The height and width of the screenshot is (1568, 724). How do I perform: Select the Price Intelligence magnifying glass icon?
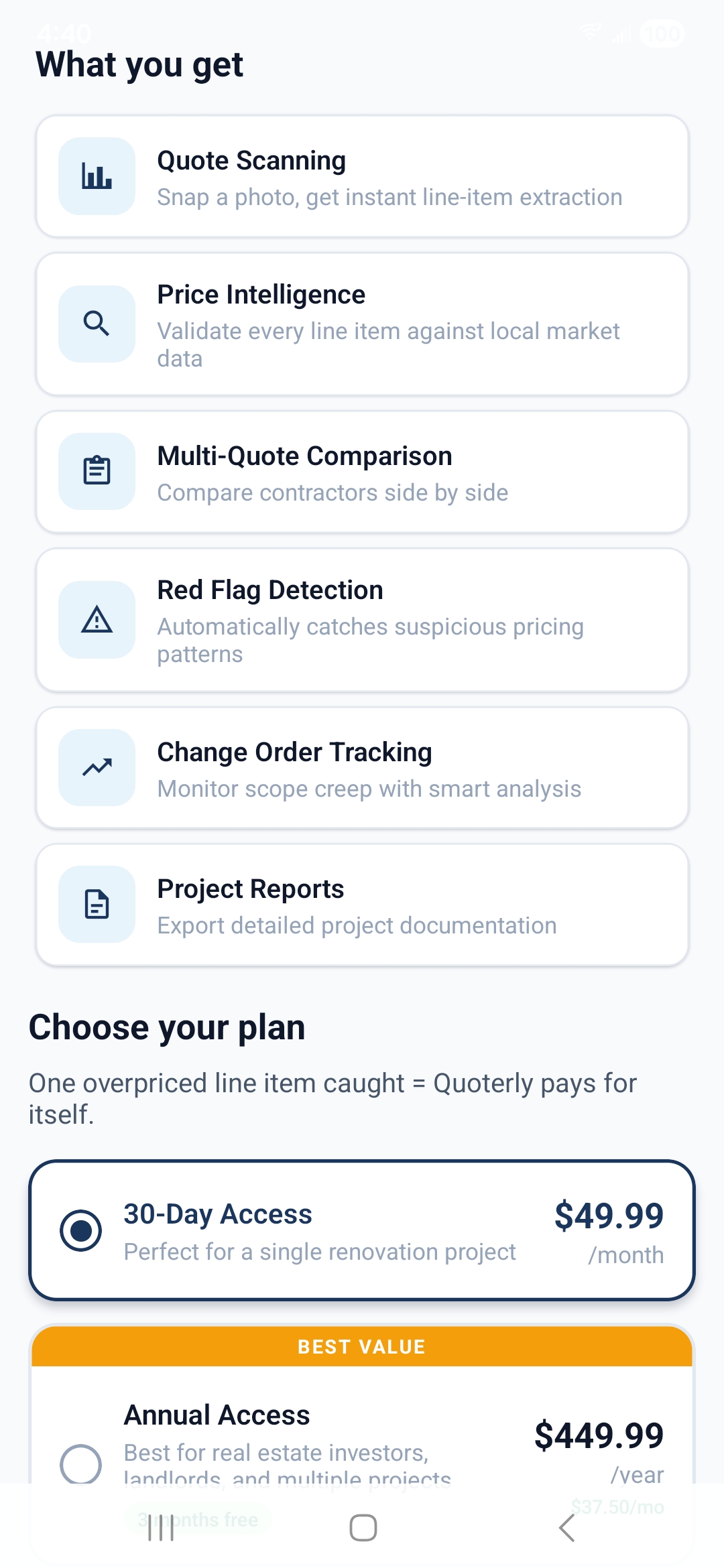coord(97,324)
